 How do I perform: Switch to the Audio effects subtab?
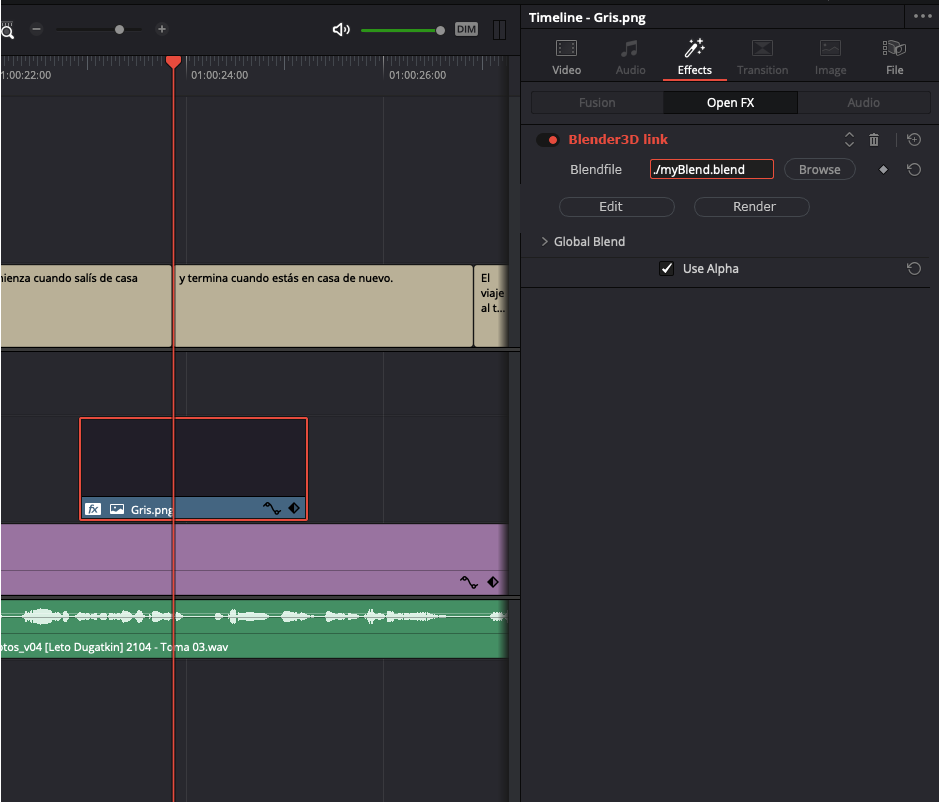864,102
